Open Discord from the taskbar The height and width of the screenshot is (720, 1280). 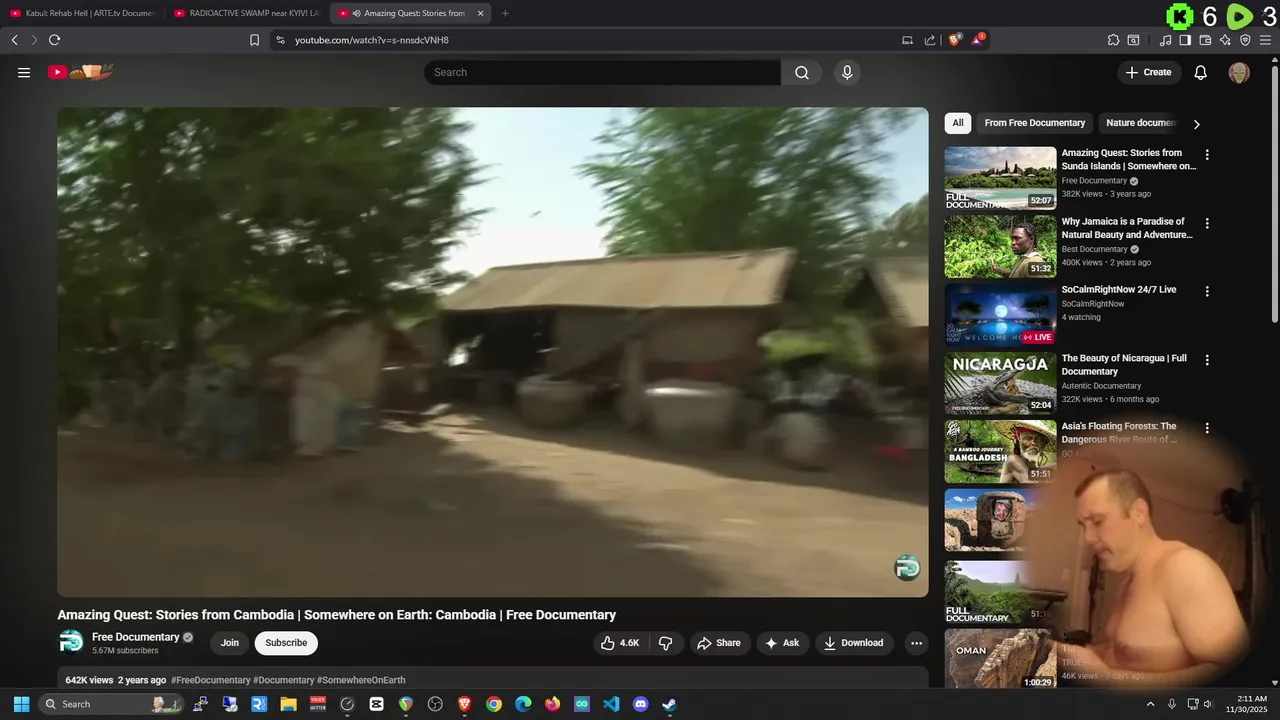pos(640,704)
